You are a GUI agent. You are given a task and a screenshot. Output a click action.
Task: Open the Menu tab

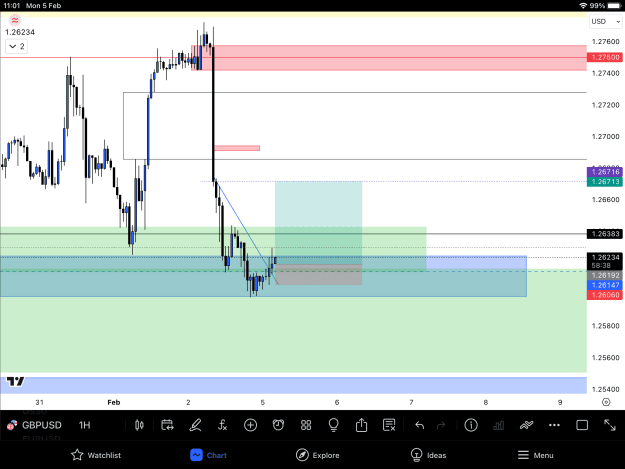click(x=535, y=455)
